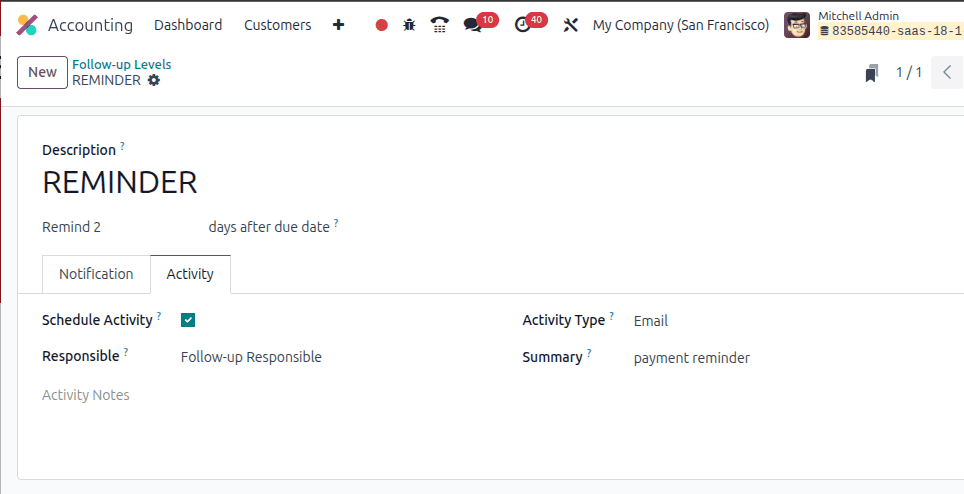Screen dimensions: 964x494
Task: Show help tooltip for Responsible
Action: click(125, 352)
